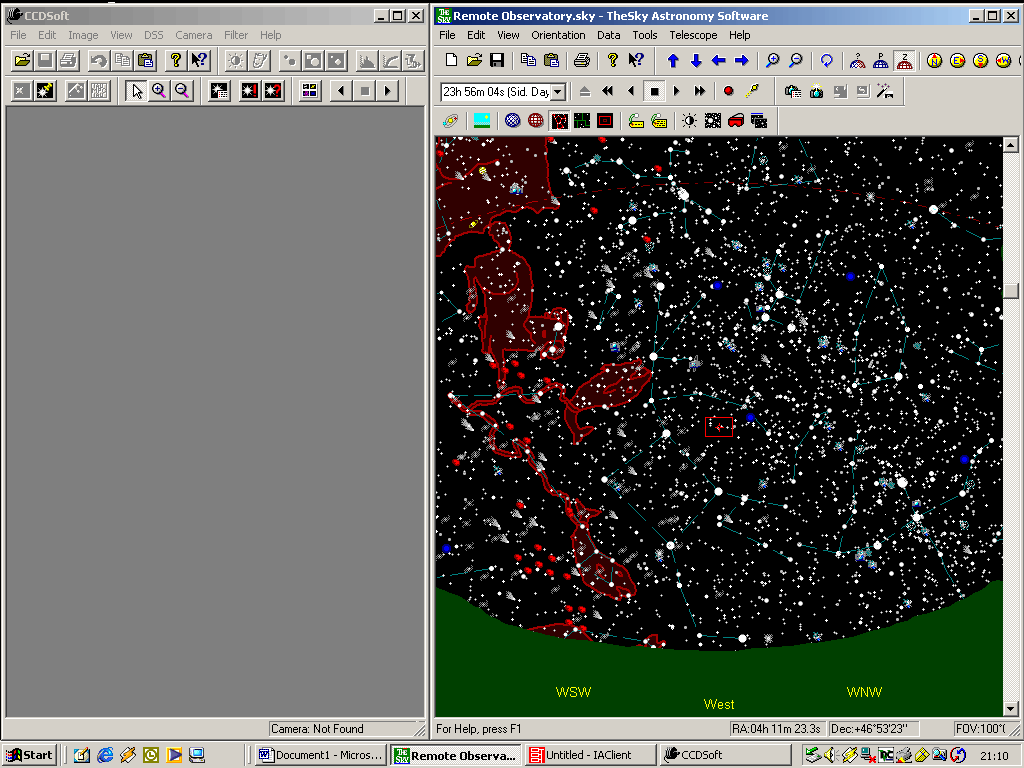This screenshot has height=768, width=1024.
Task: Move sky view left with blue arrow
Action: pyautogui.click(x=719, y=61)
